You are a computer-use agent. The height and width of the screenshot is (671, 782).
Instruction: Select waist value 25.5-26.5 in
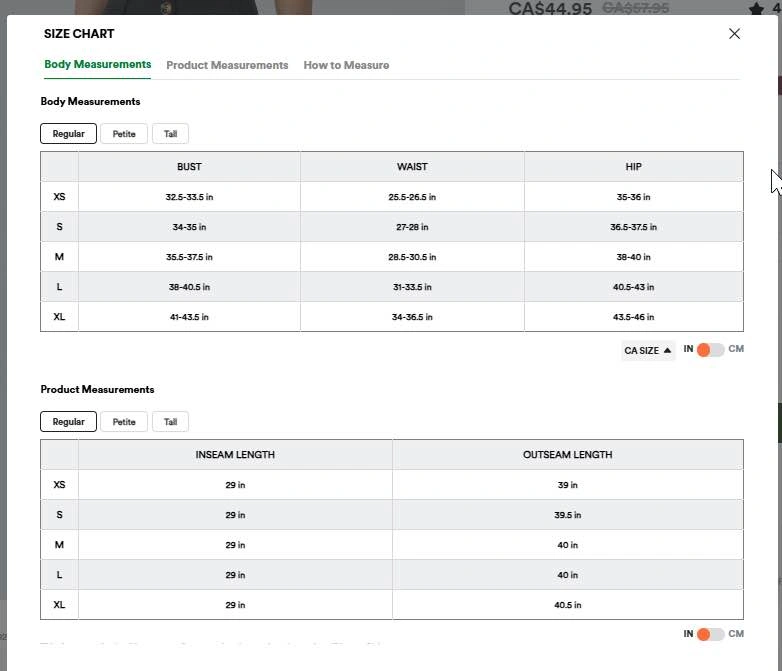pyautogui.click(x=412, y=197)
